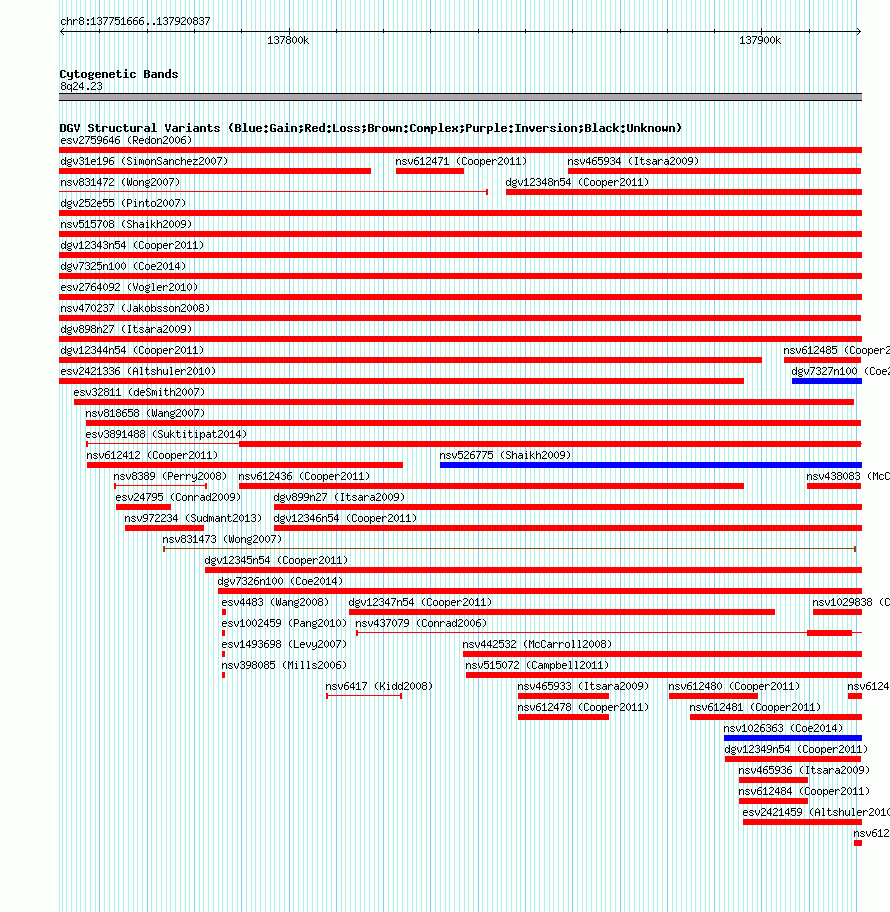
Task: Click the Cytogenetic Bands track title
Action: point(119,74)
